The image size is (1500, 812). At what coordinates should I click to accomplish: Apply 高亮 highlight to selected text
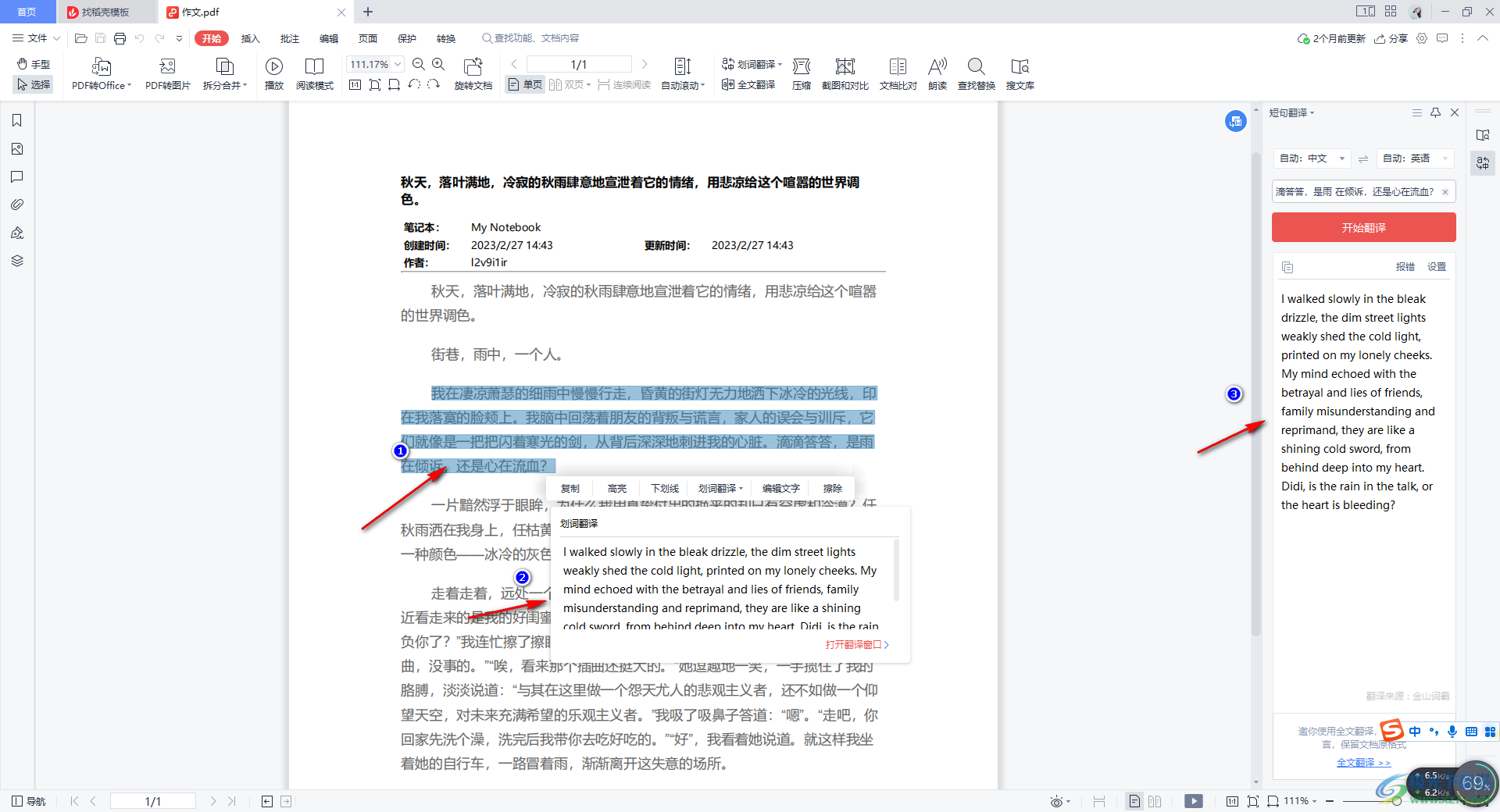point(617,488)
